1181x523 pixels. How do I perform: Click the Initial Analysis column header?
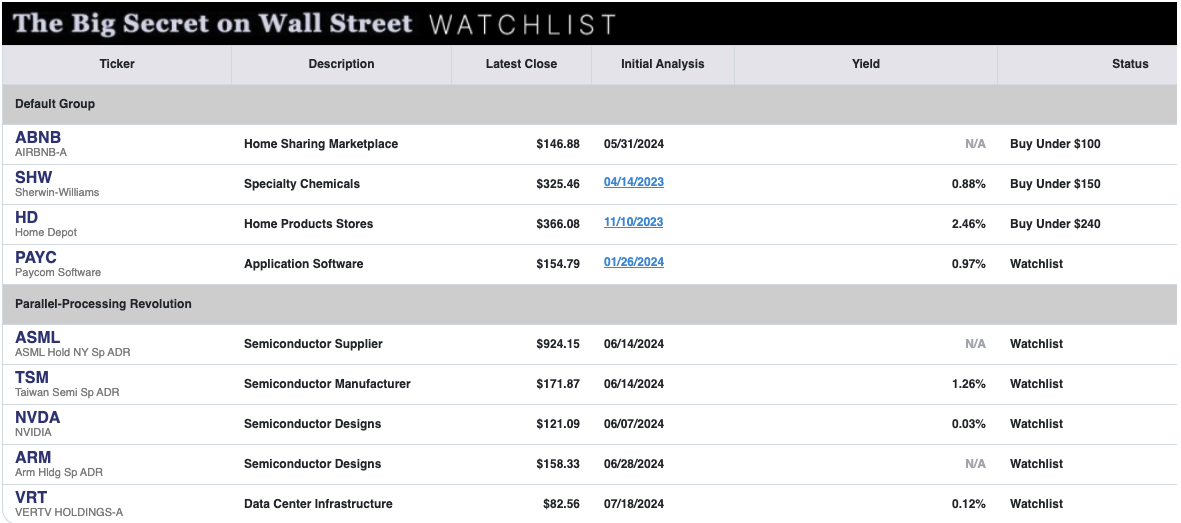pos(663,64)
